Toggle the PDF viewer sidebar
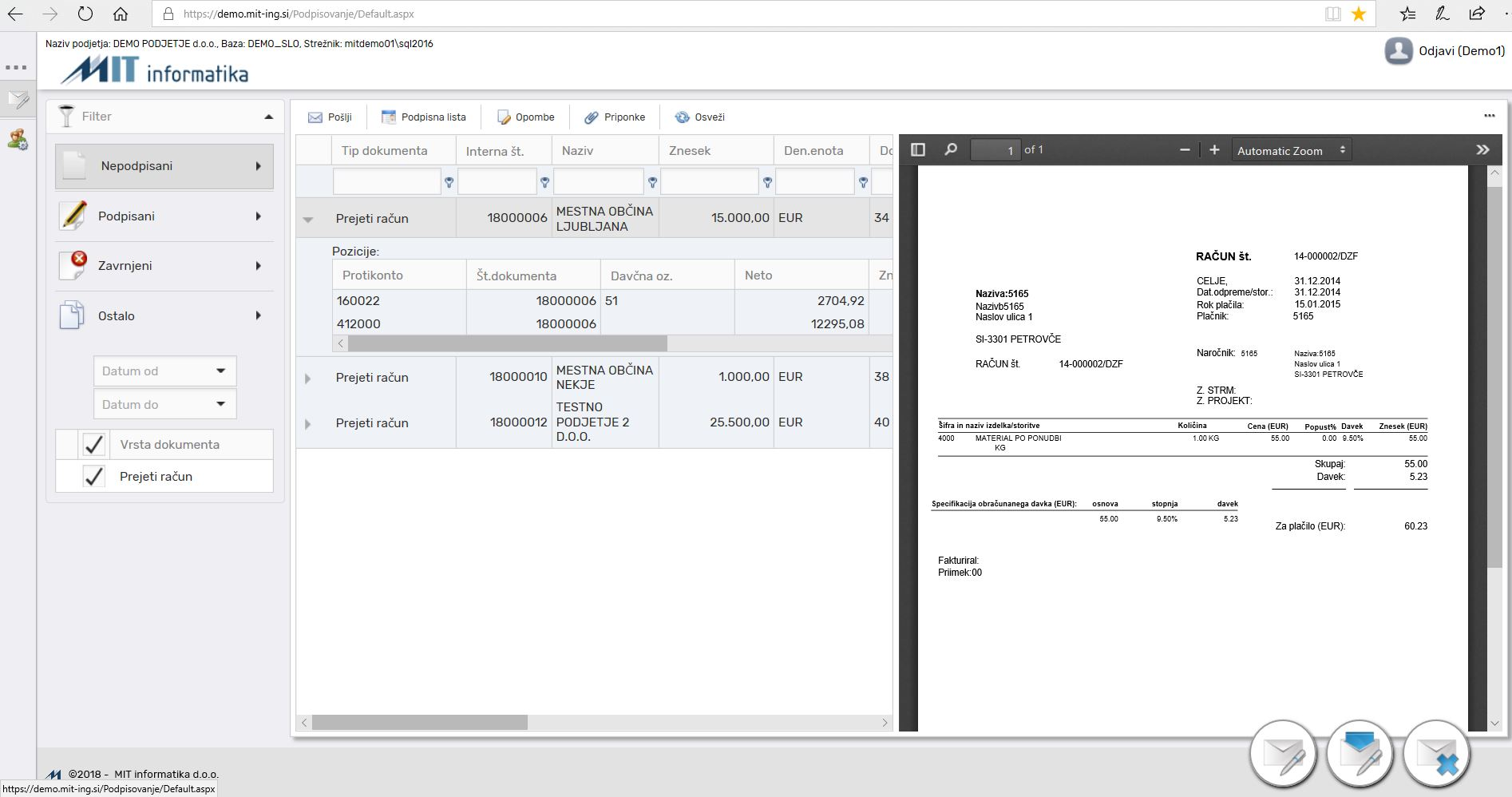 pyautogui.click(x=918, y=150)
